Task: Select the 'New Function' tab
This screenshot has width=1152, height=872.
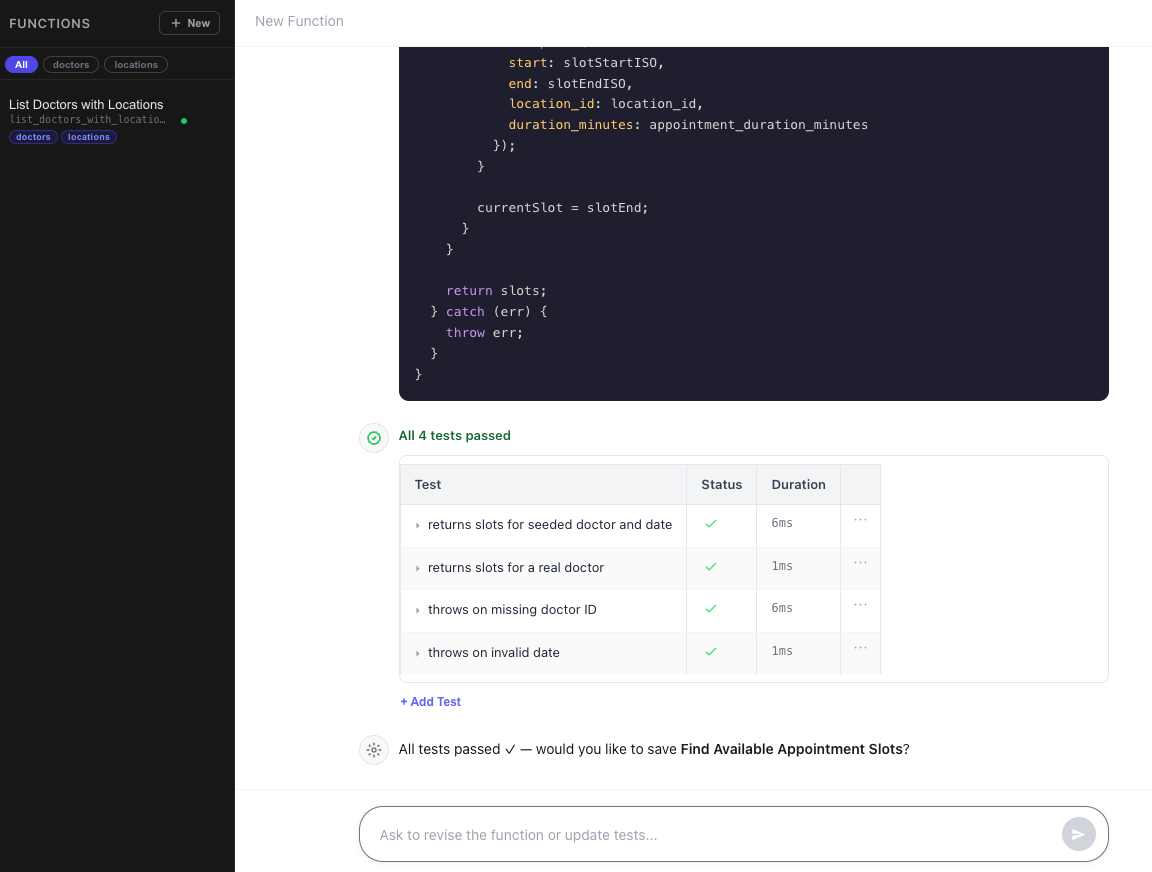Action: 299,21
